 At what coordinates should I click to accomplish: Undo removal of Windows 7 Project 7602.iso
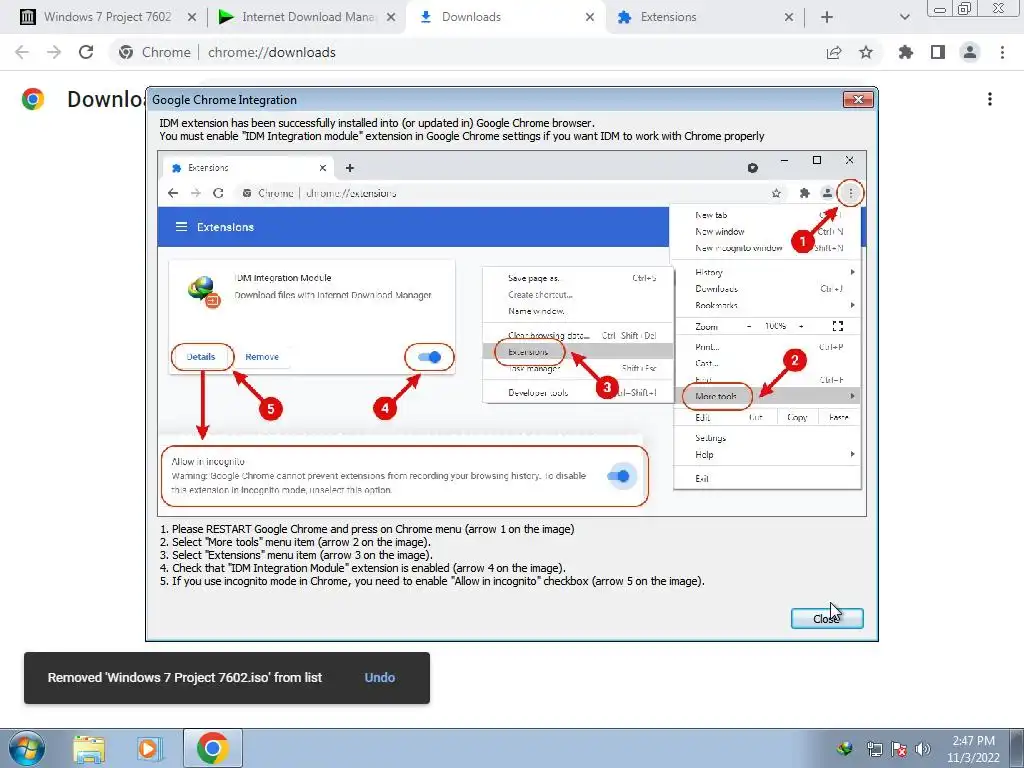pos(379,677)
